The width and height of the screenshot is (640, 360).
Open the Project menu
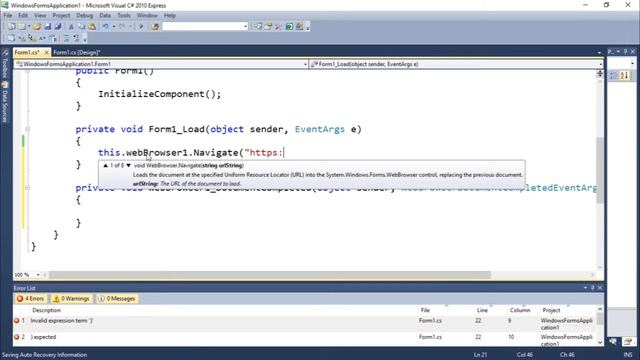click(61, 16)
